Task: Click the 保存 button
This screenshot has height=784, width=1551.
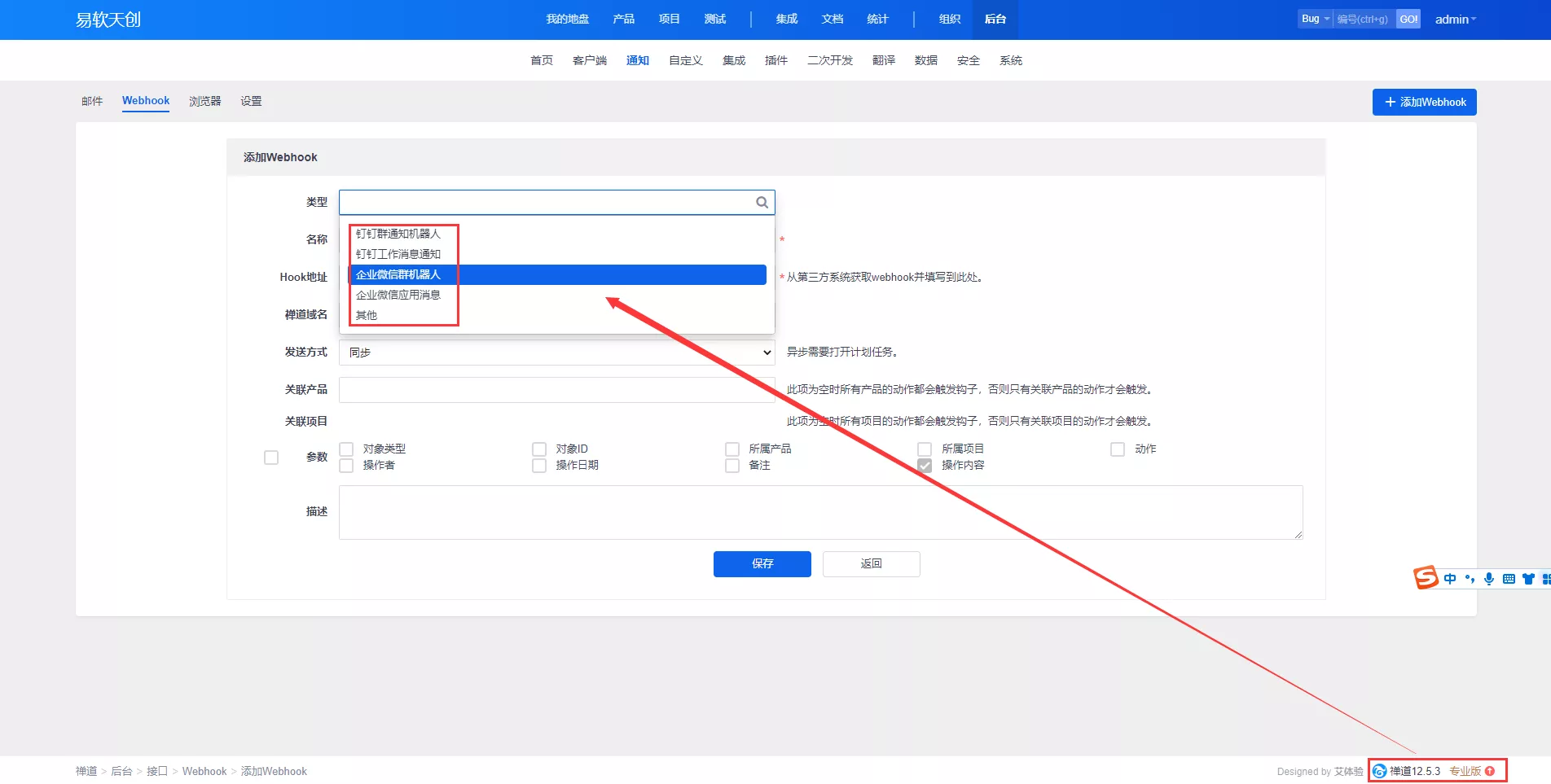Action: (x=762, y=564)
